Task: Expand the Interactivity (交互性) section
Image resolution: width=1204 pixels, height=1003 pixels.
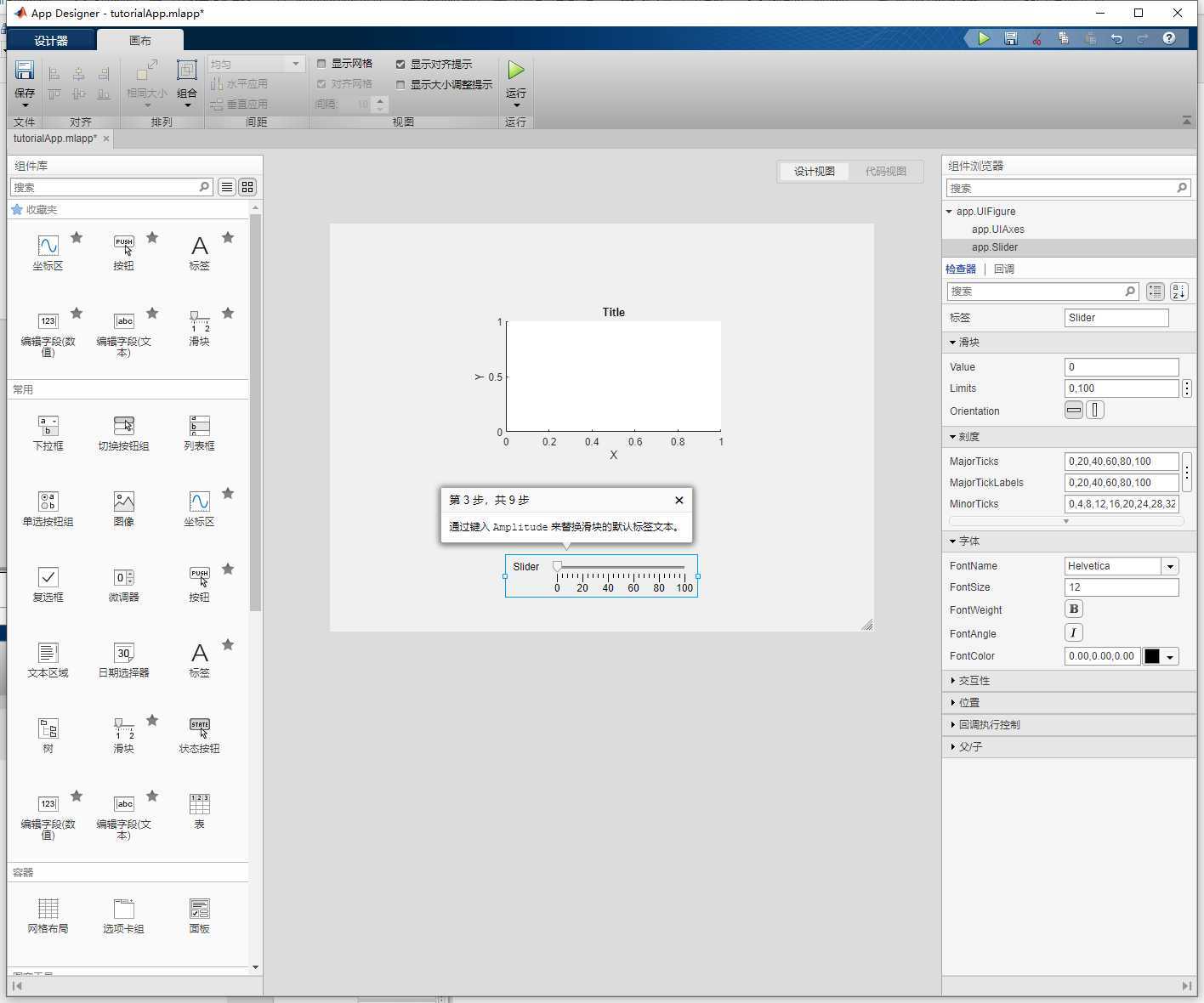Action: pyautogui.click(x=974, y=681)
